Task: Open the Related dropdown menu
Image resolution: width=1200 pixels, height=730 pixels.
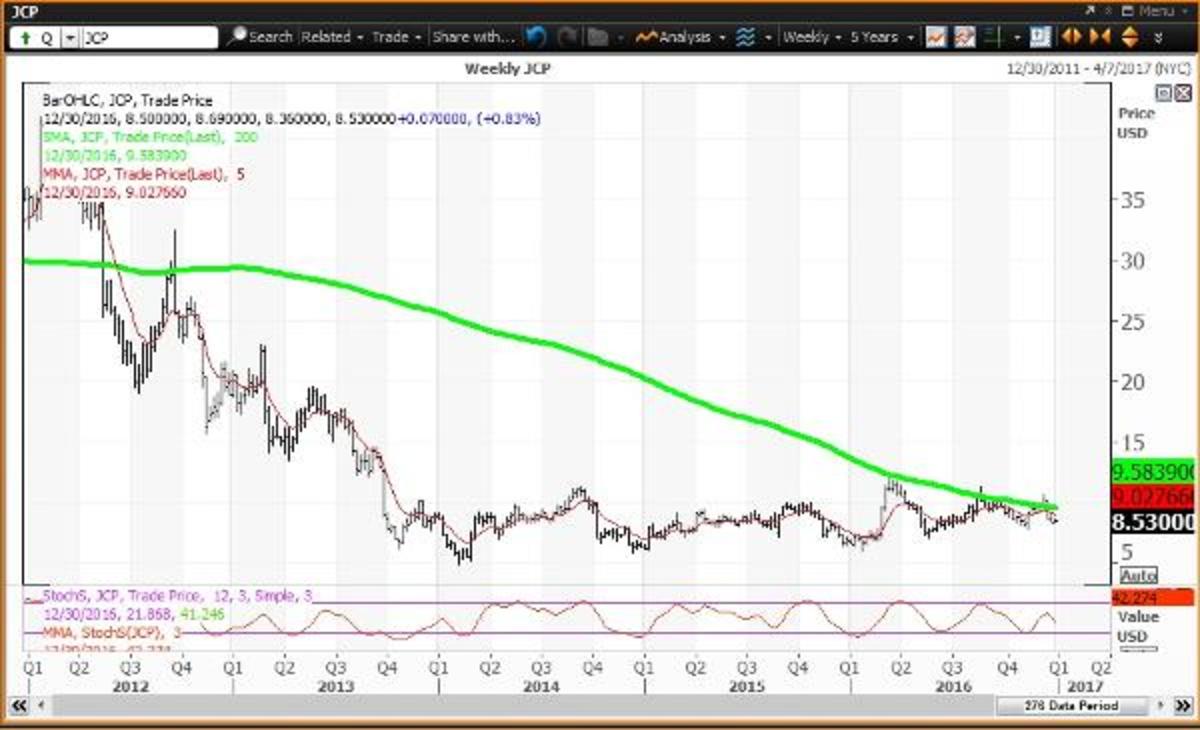Action: pos(332,37)
